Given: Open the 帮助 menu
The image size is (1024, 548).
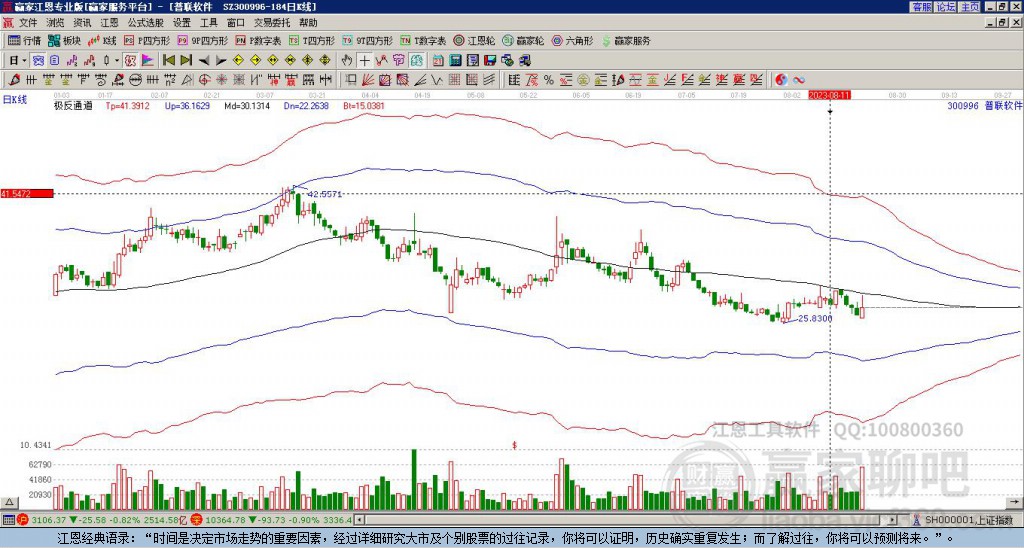Looking at the screenshot, I should coord(308,23).
